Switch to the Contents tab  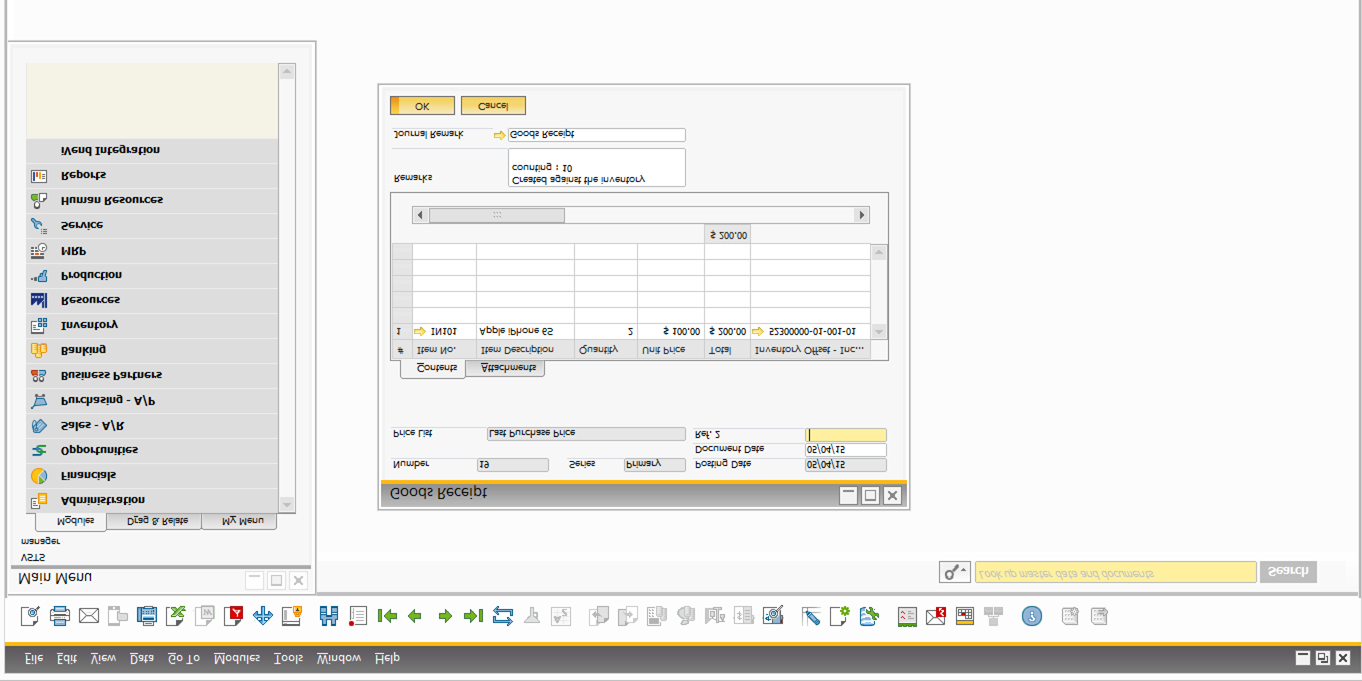pos(434,369)
